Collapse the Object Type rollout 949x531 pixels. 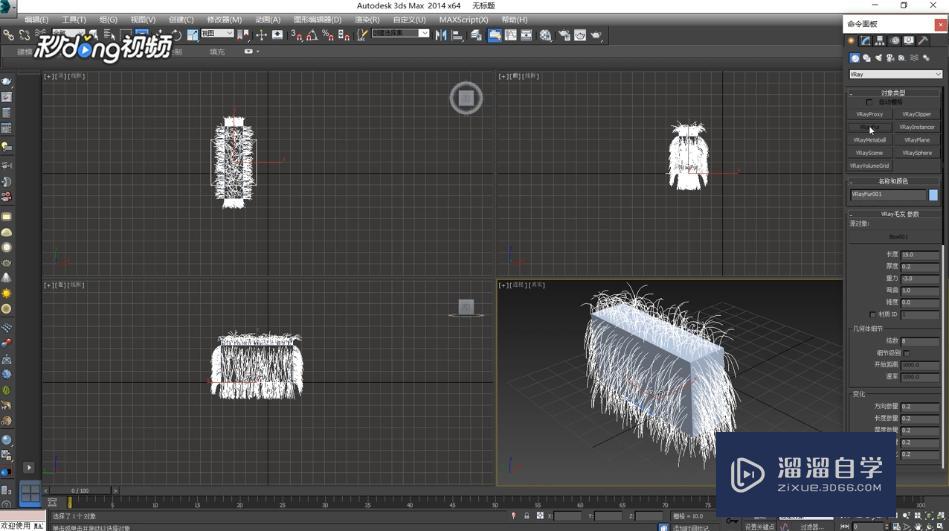(893, 93)
